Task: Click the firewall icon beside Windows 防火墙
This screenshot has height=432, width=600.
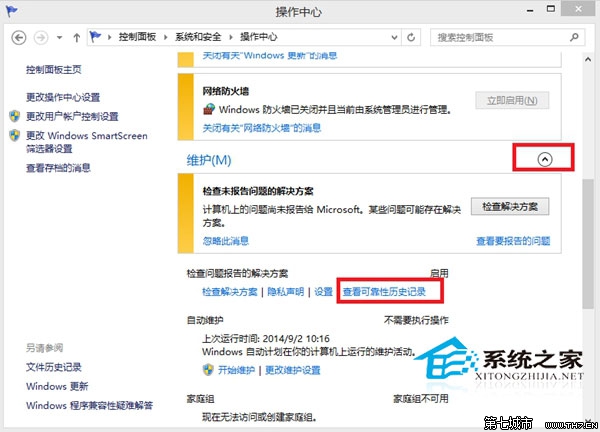Action: [209, 109]
